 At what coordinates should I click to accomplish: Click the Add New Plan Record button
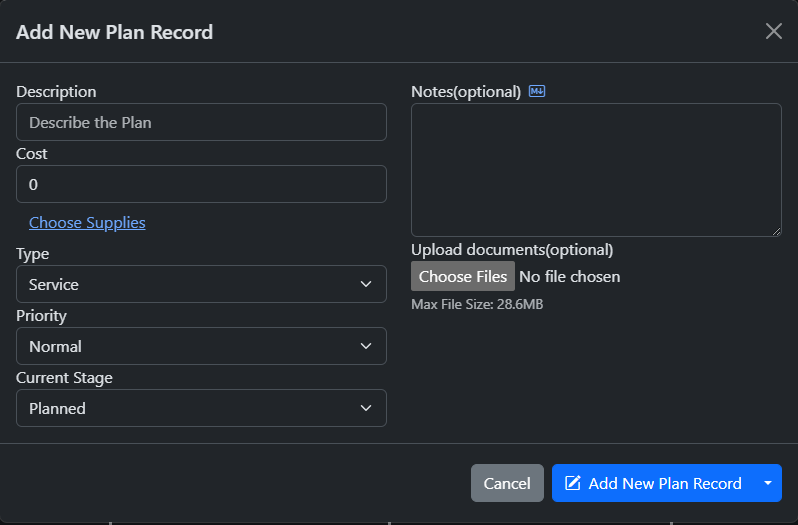654,483
